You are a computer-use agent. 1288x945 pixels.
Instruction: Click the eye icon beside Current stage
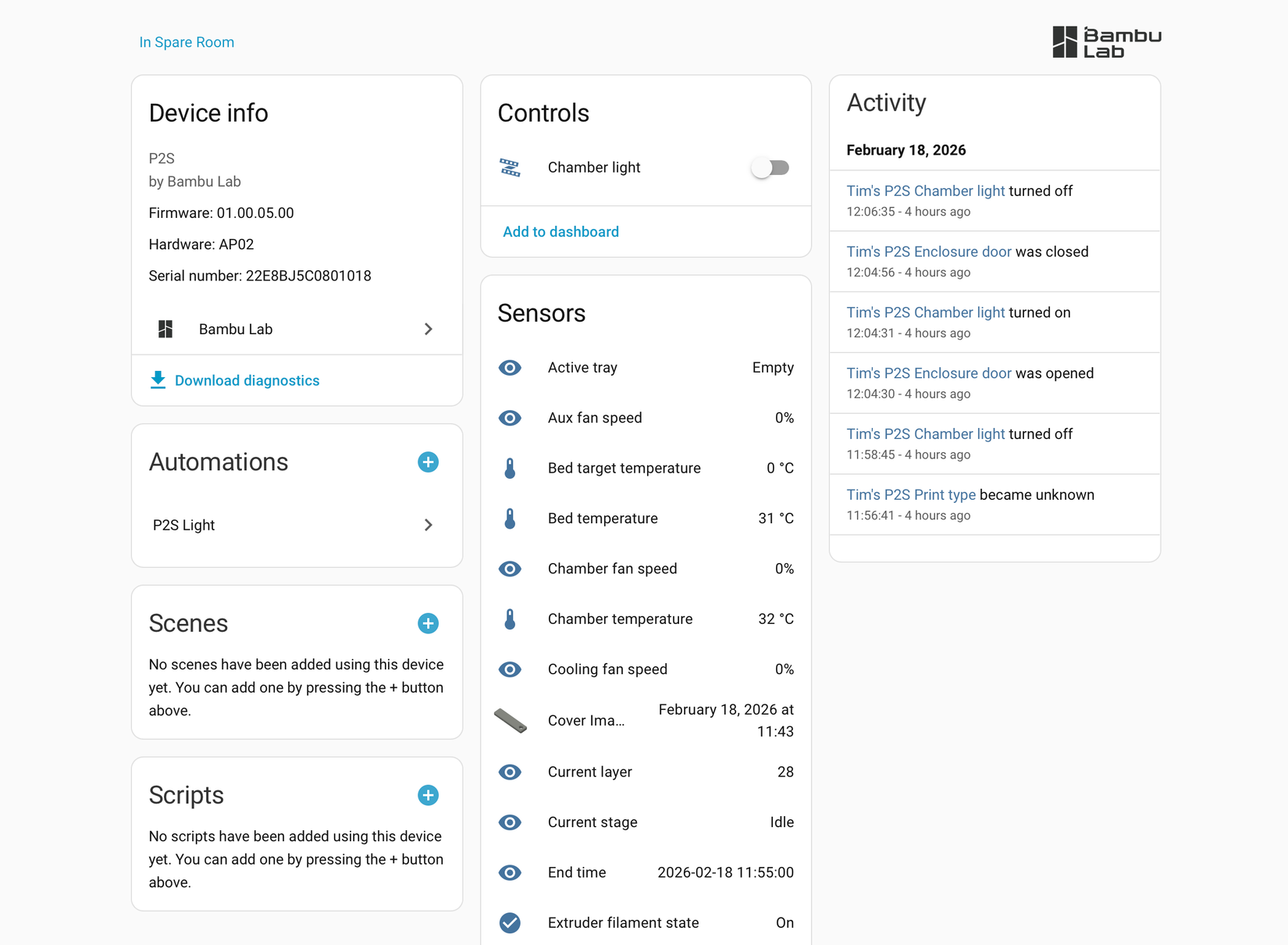click(510, 822)
